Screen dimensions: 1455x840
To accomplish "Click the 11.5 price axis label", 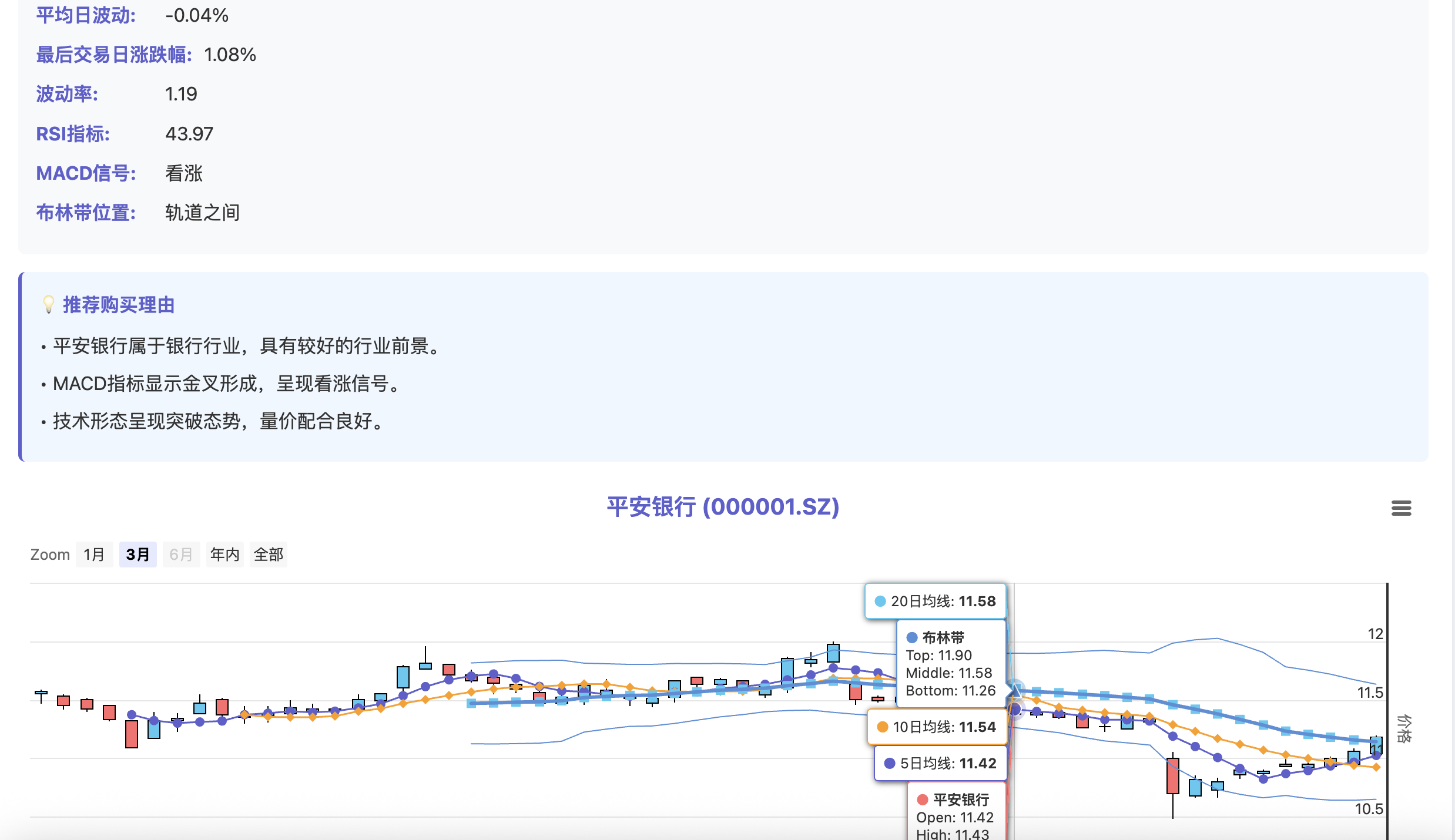I will point(1370,693).
